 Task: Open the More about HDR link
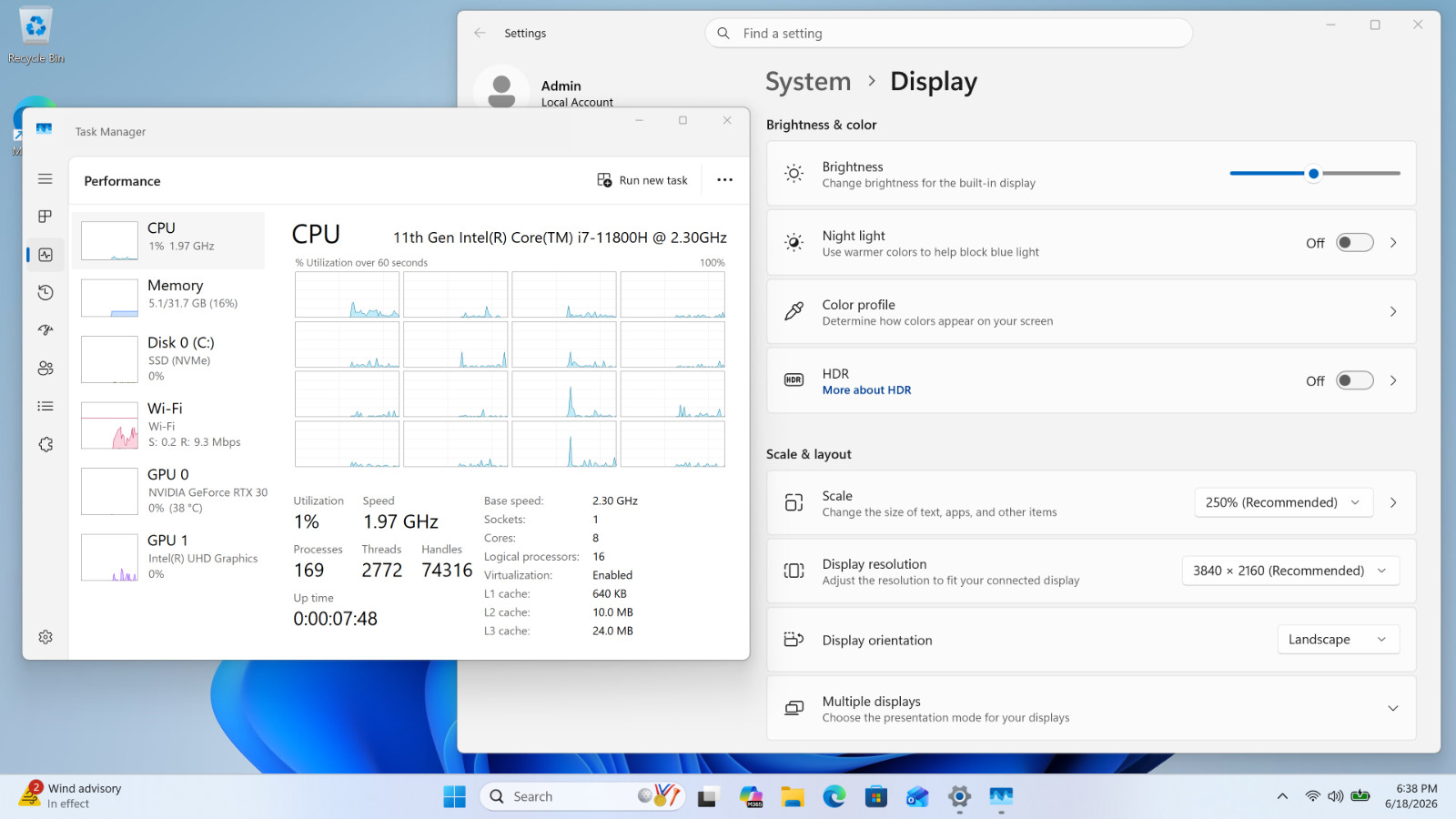(x=866, y=390)
